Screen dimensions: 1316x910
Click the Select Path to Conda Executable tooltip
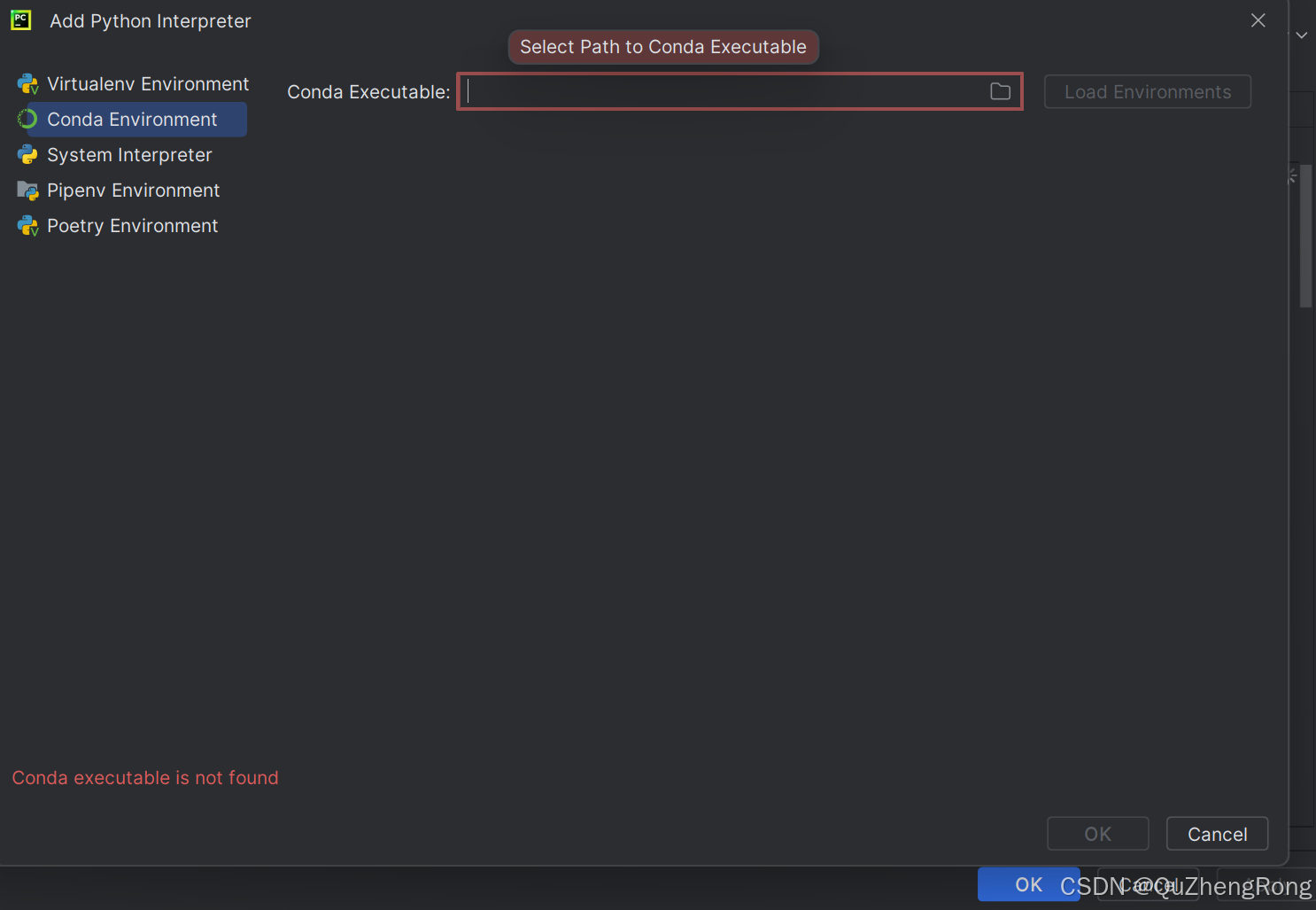(662, 46)
